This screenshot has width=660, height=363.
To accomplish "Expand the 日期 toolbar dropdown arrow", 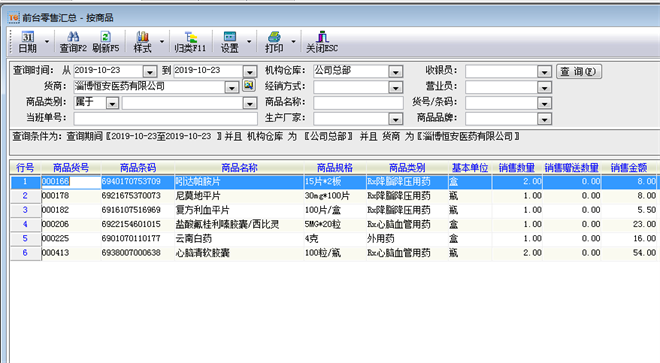I will coord(47,42).
